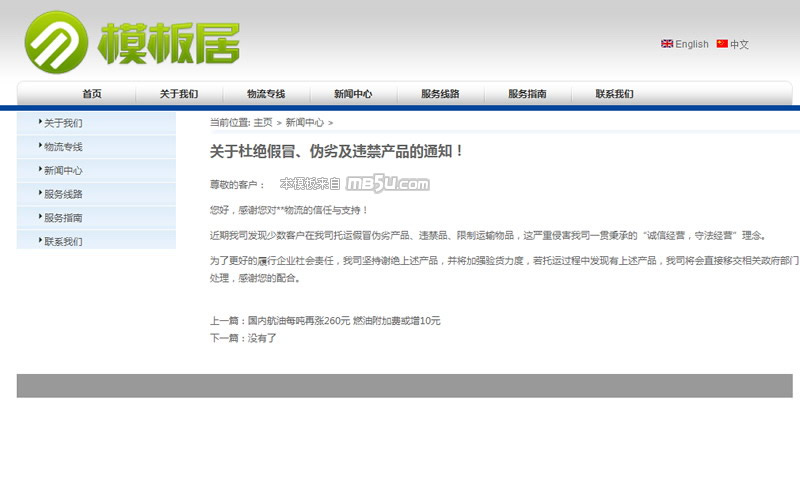Go to 新闻中心 in top navigation bar

pos(353,94)
